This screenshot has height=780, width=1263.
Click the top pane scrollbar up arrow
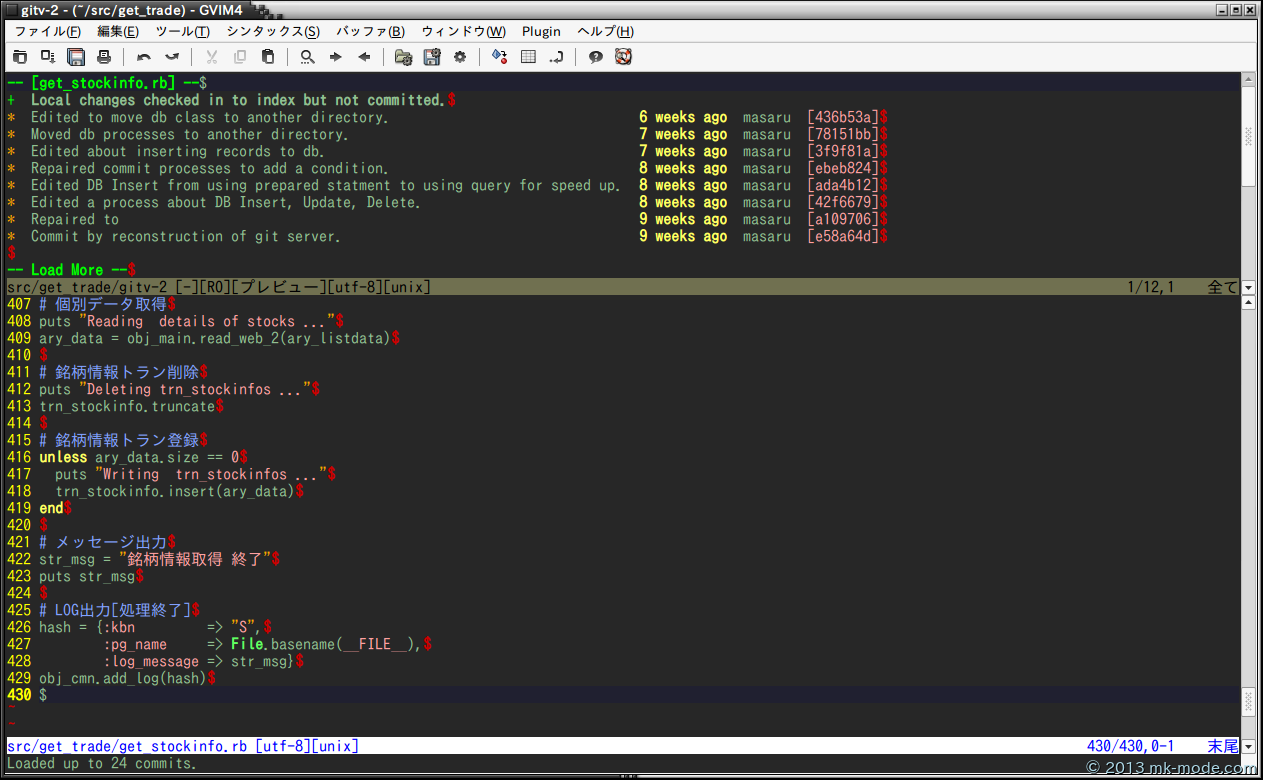1248,79
